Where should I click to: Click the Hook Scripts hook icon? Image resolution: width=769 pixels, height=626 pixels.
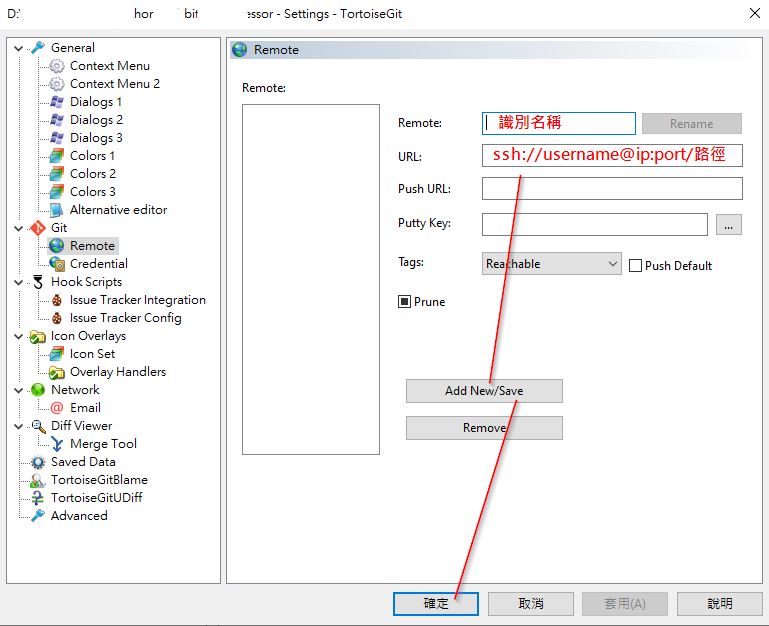click(x=38, y=282)
